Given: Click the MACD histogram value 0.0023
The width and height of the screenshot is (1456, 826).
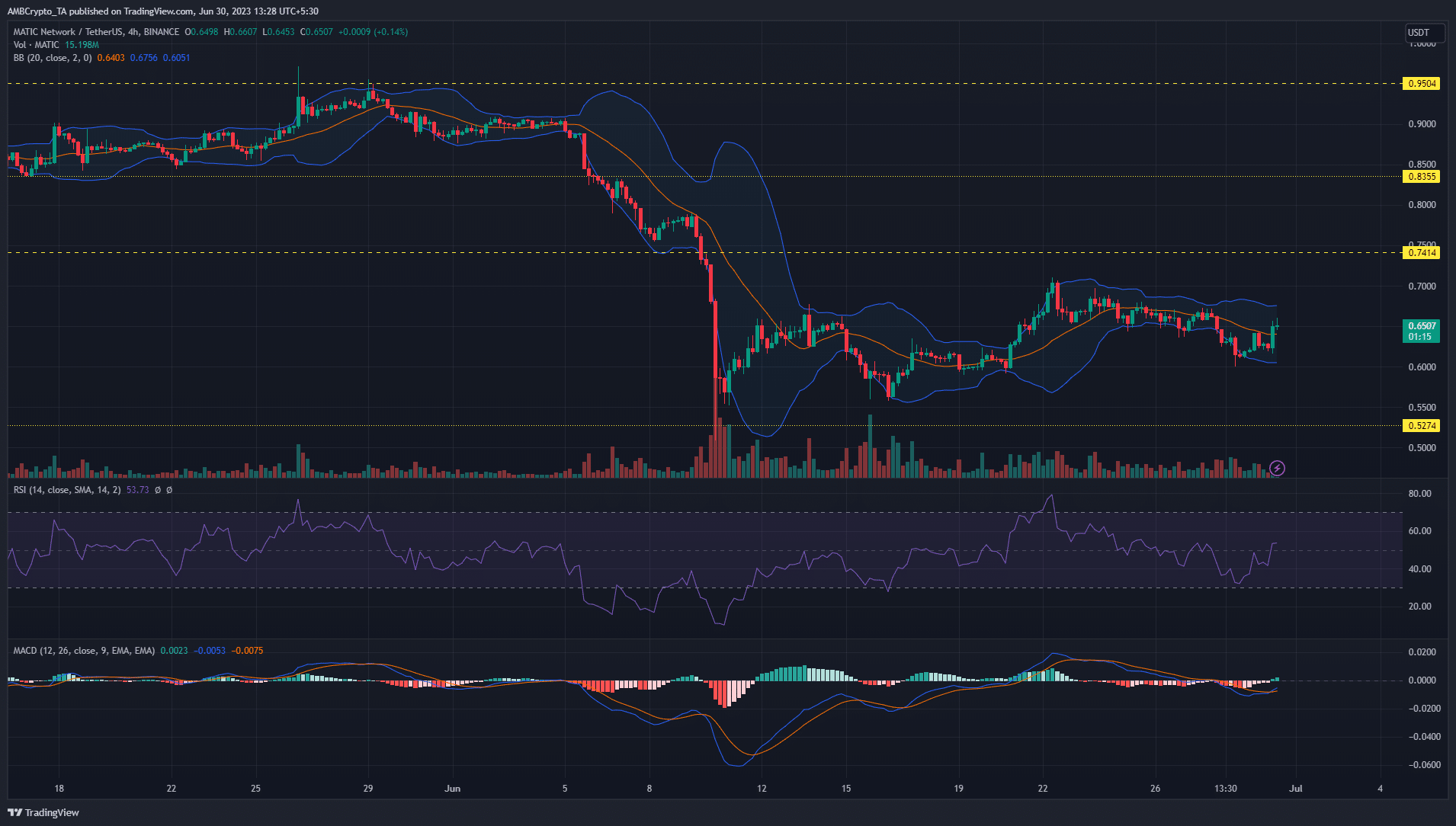Looking at the screenshot, I should tap(174, 651).
